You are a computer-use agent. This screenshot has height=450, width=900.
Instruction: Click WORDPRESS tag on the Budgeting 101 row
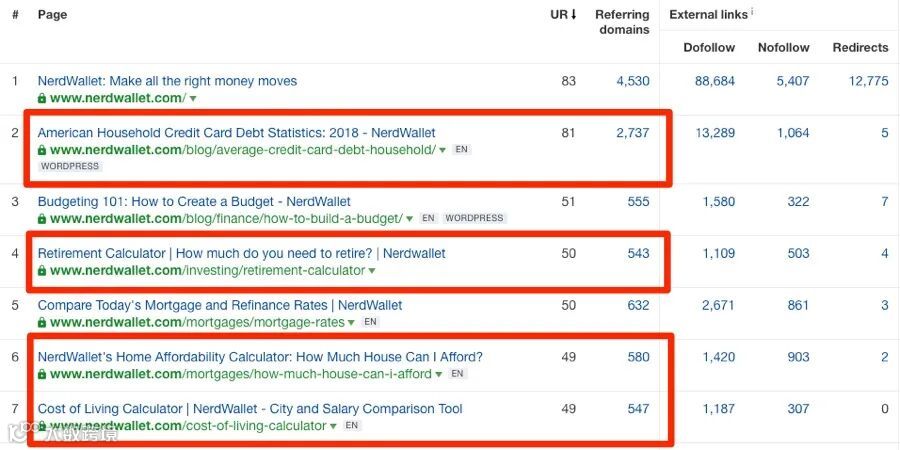pos(475,218)
